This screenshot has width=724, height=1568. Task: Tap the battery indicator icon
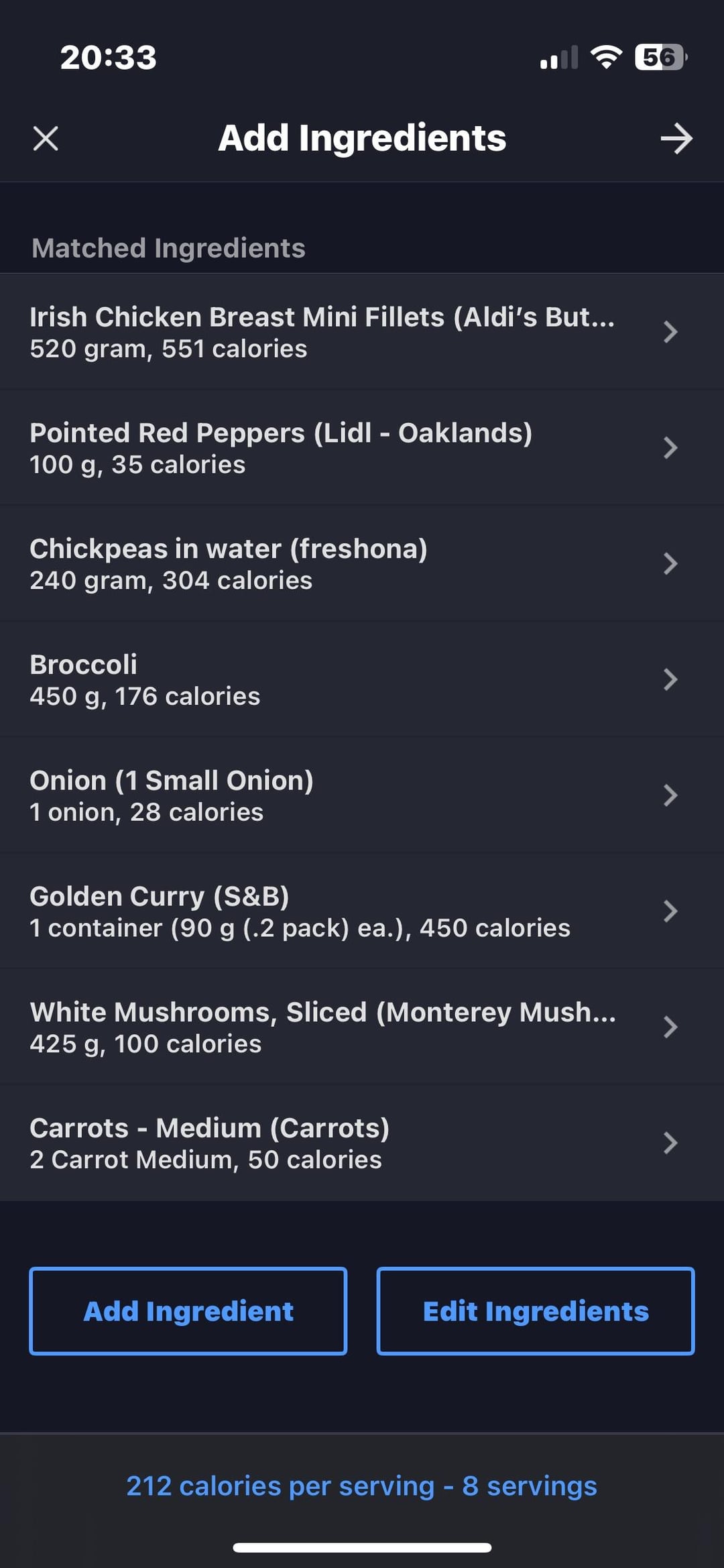(x=660, y=57)
